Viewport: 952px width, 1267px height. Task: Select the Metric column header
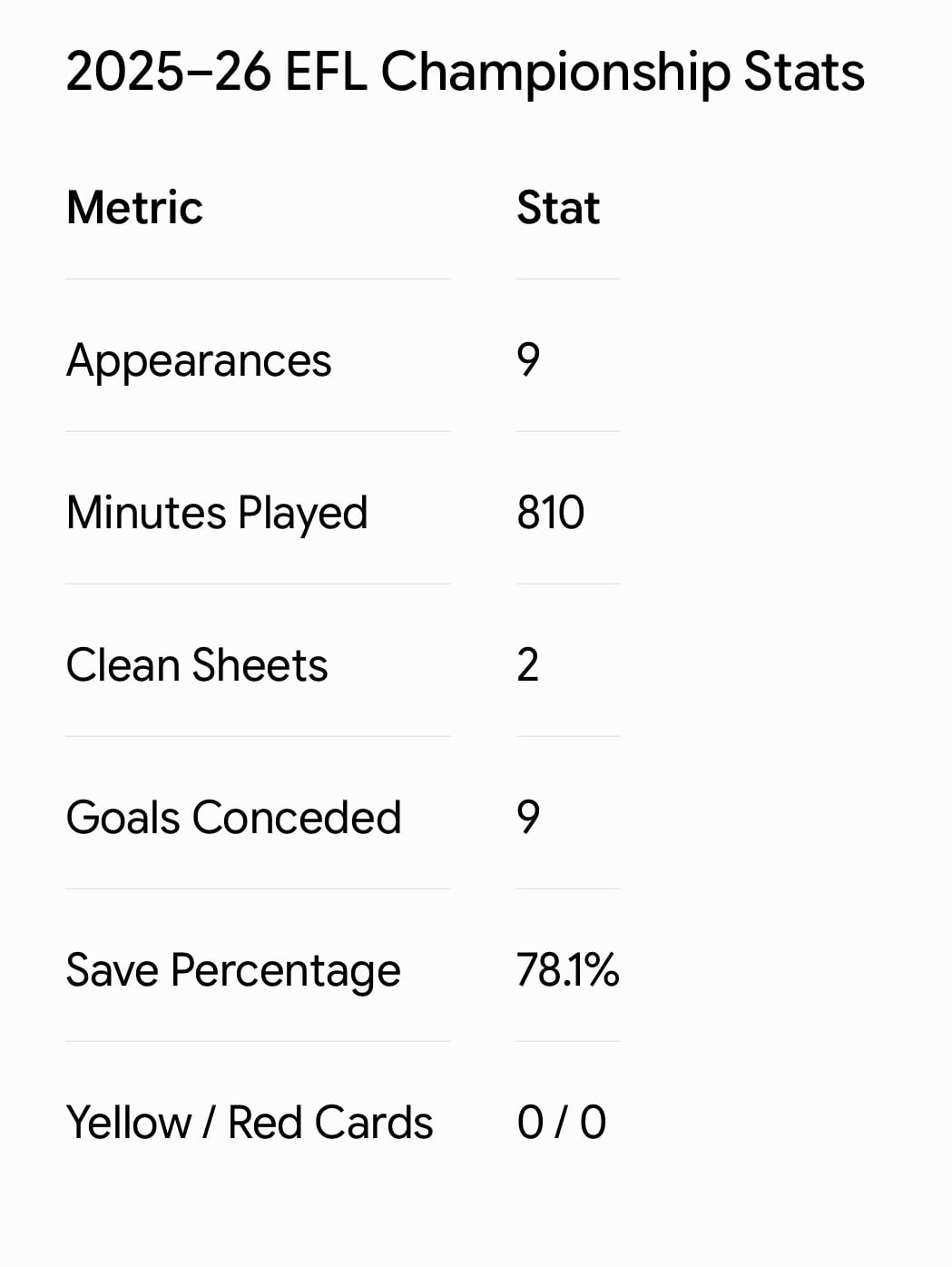pos(134,208)
